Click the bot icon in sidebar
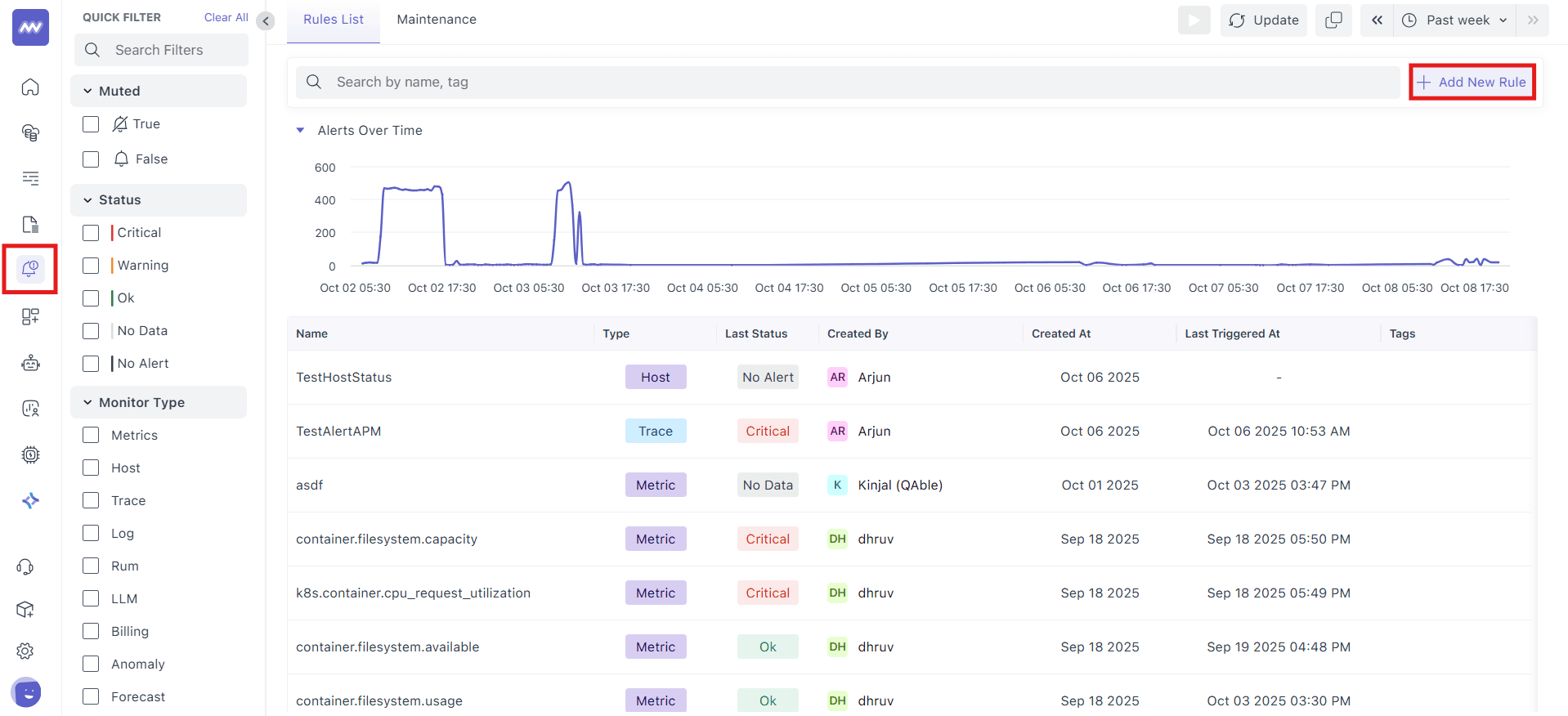Viewport: 1568px width, 716px height. coord(30,363)
